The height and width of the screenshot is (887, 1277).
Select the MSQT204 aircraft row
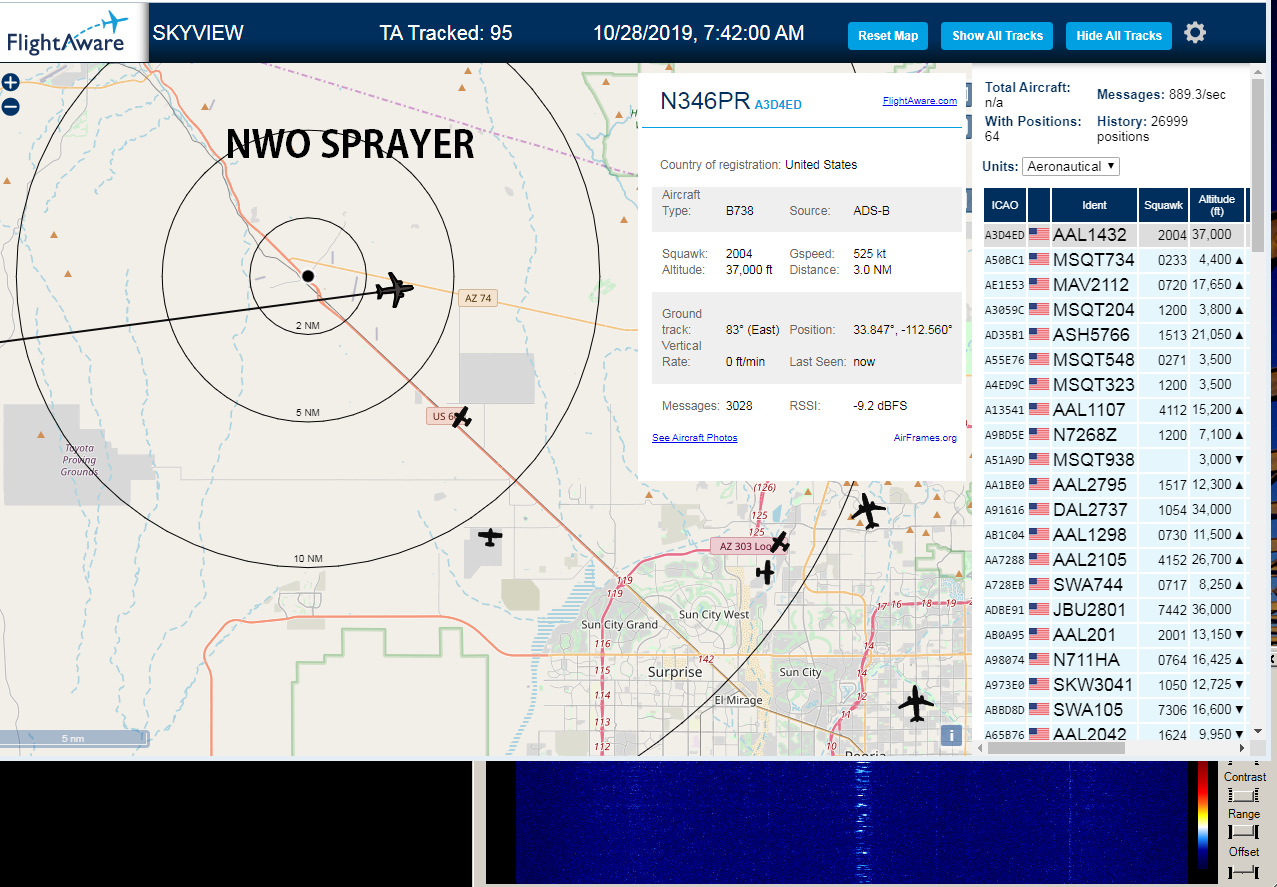[1116, 310]
